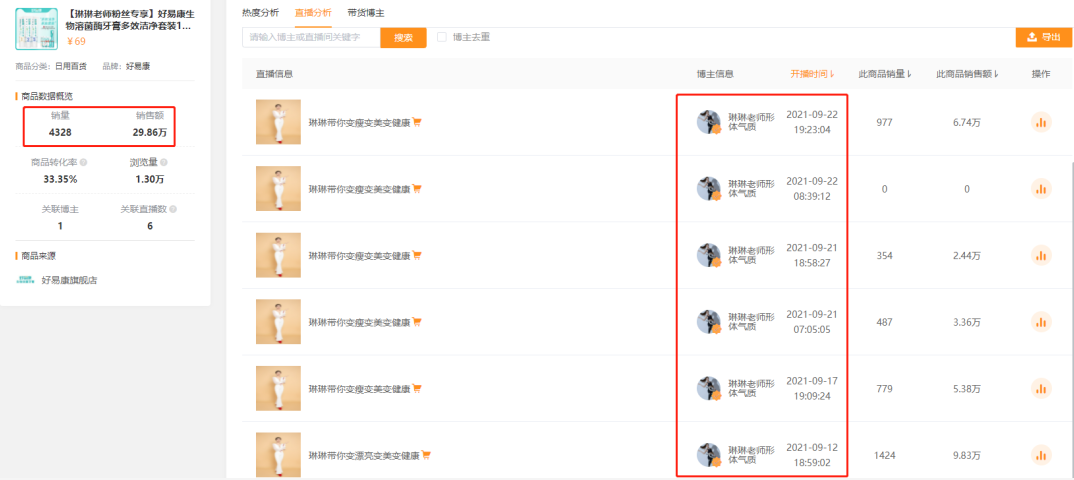Screen dimensions: 1074x480
Task: Open chart icon for 1424 sales row
Action: [1040, 455]
